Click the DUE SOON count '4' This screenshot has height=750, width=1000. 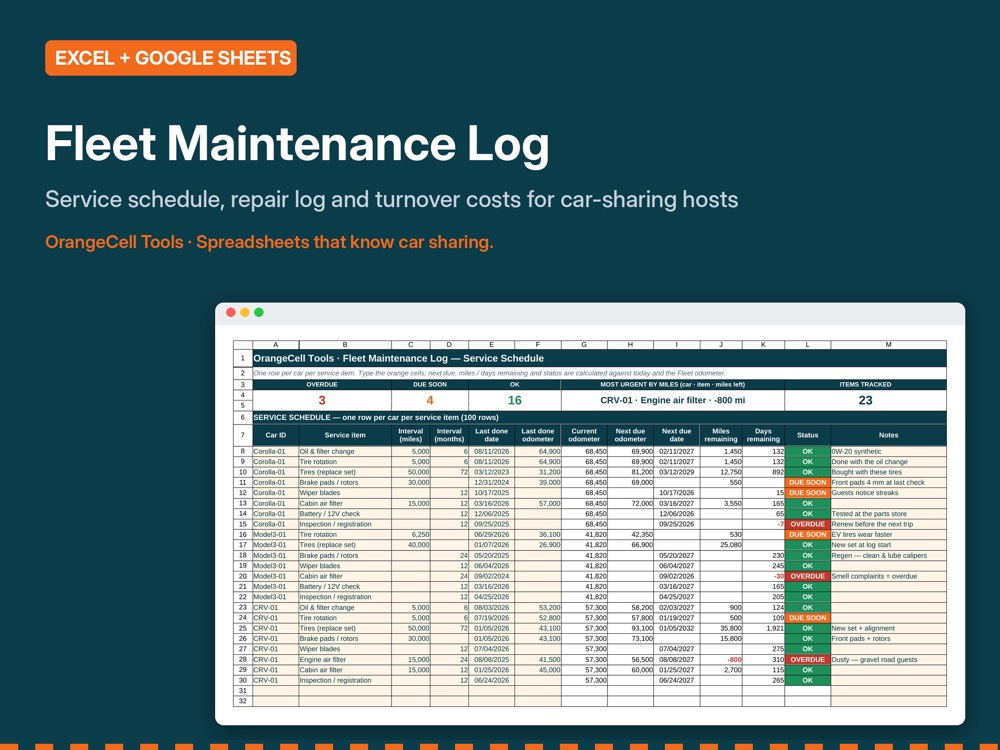pyautogui.click(x=430, y=401)
